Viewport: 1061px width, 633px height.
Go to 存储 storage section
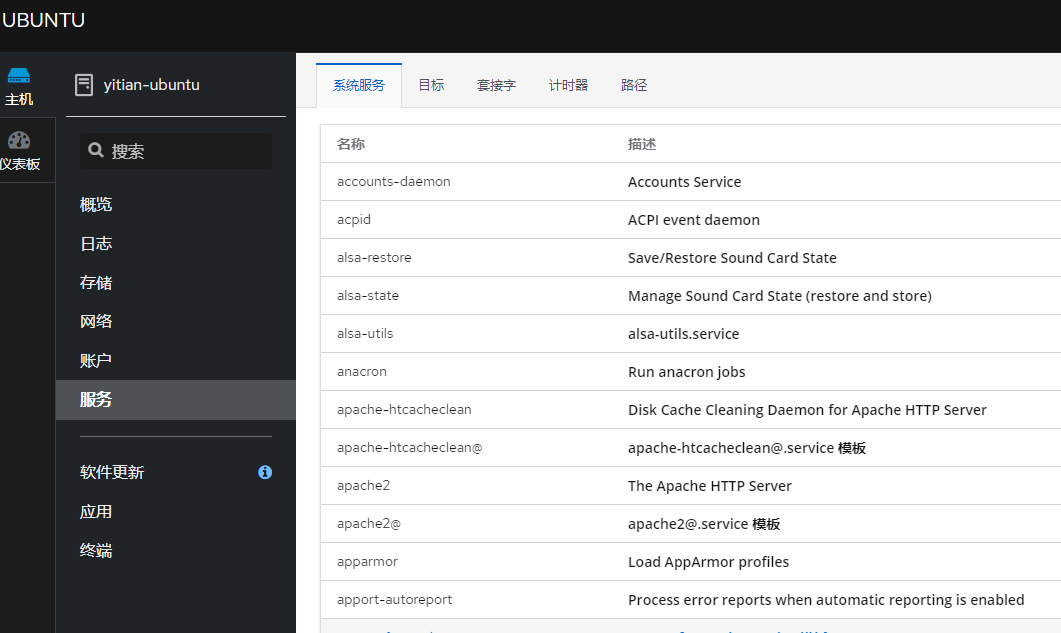point(96,283)
